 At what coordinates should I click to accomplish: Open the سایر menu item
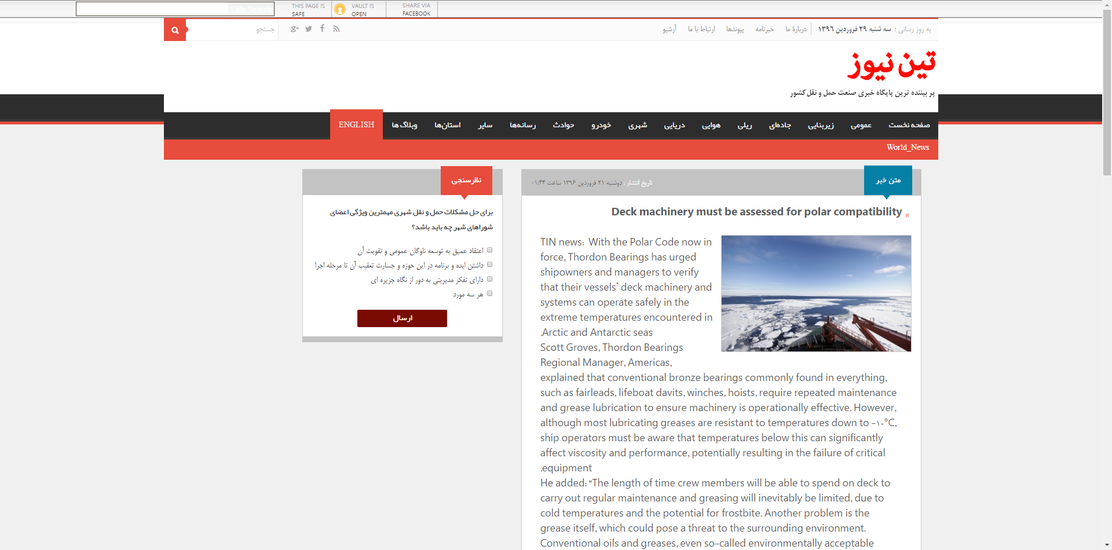485,125
